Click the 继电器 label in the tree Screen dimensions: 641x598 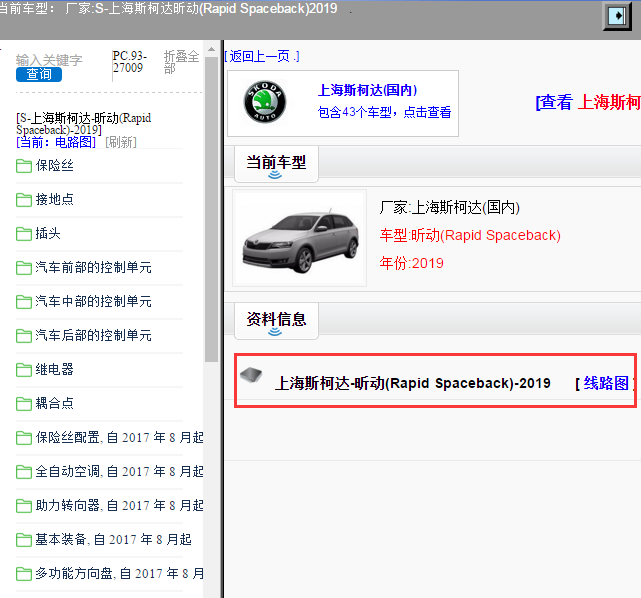(x=54, y=369)
